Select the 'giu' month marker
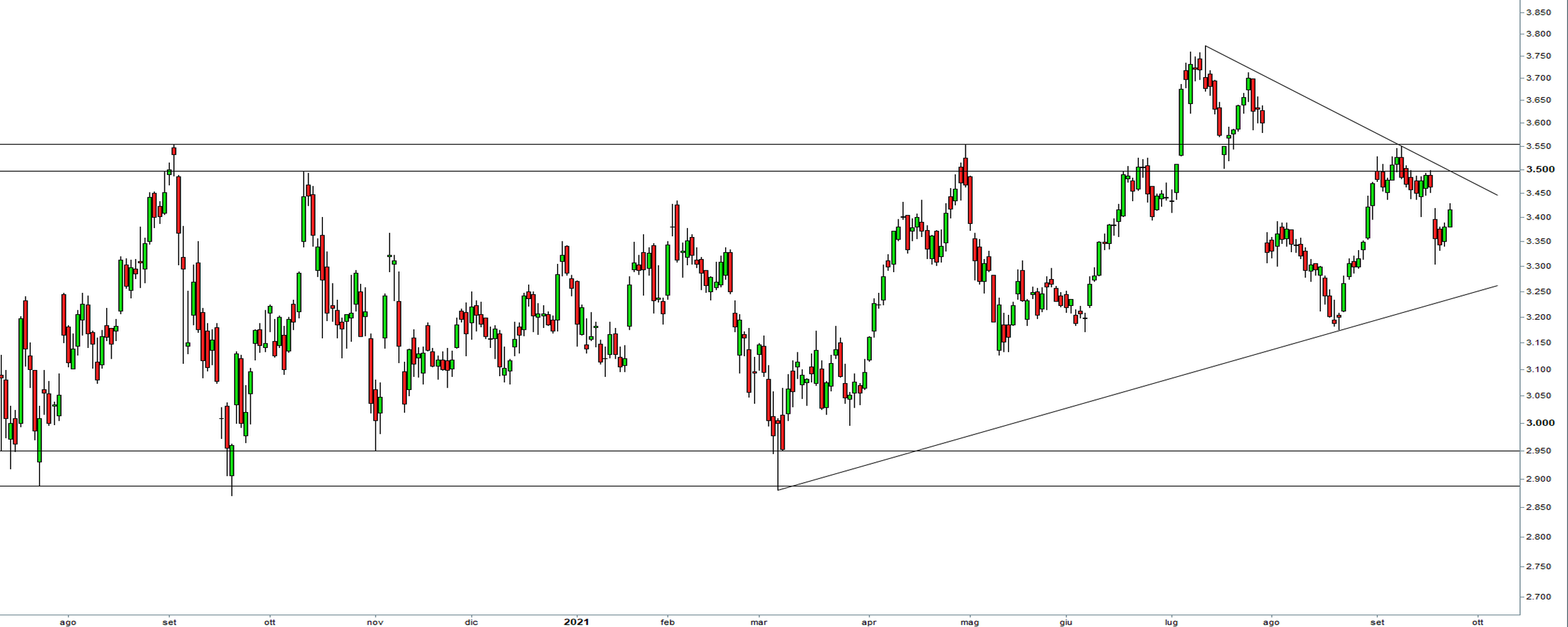The width and height of the screenshot is (1568, 627). pos(1066,622)
